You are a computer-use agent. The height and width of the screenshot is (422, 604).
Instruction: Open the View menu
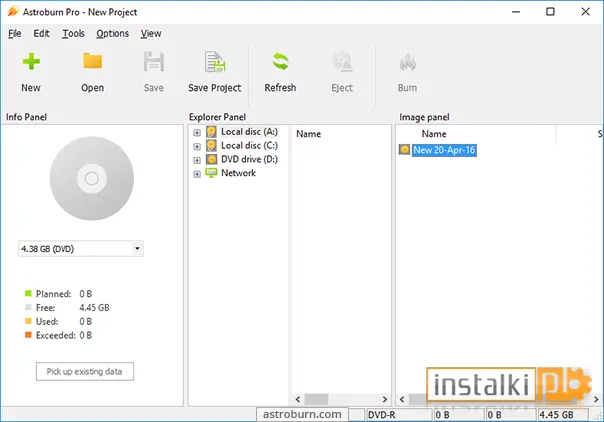[x=151, y=33]
